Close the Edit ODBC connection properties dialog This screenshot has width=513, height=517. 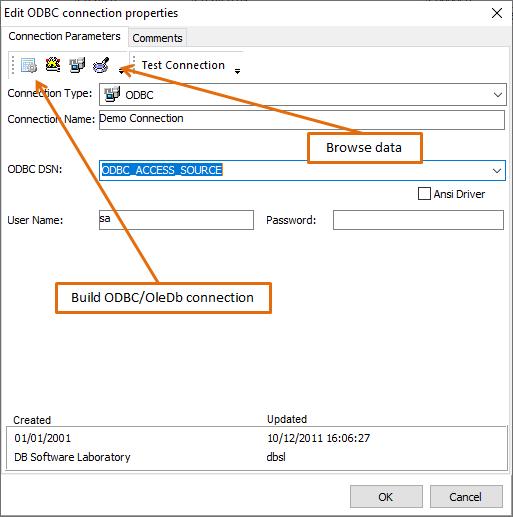point(497,13)
